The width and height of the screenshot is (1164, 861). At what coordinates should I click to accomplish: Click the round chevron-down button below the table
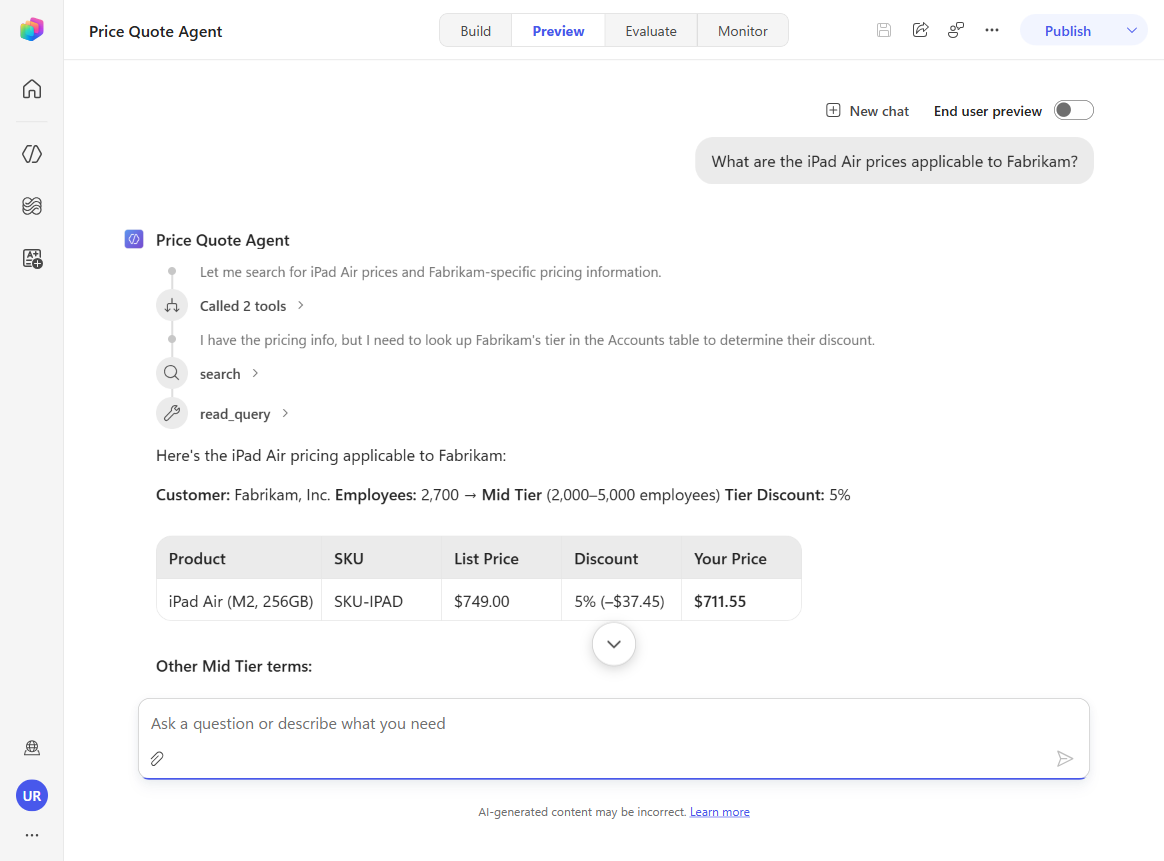[614, 644]
